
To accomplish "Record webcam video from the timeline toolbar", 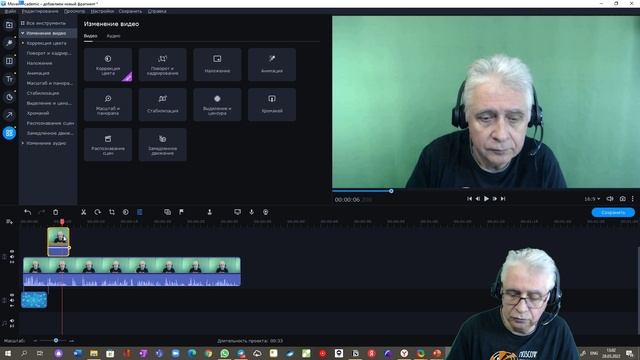I will tap(266, 212).
